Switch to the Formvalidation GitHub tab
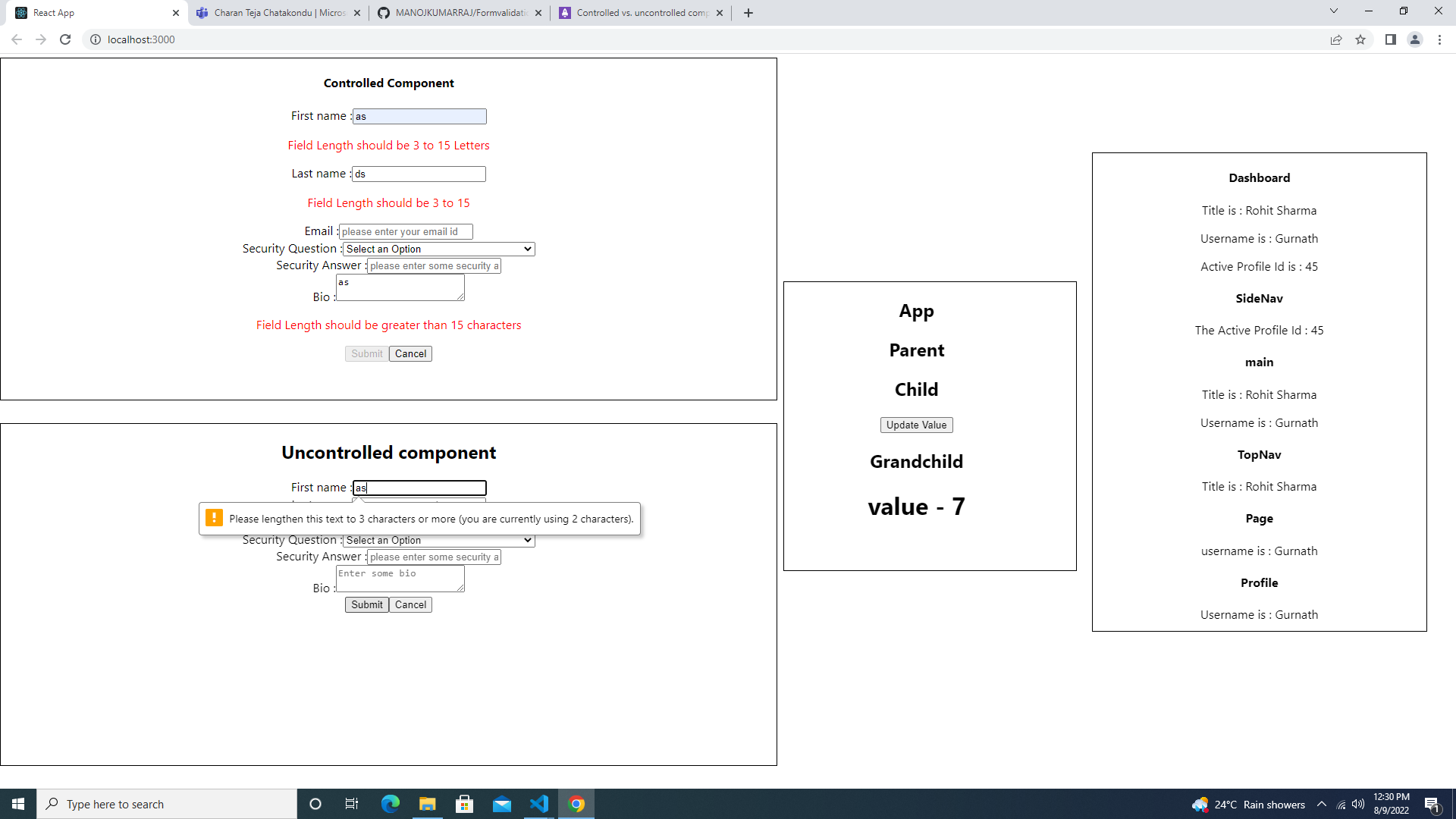1456x819 pixels. [x=455, y=12]
